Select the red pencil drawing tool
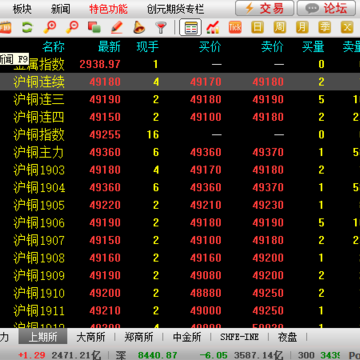The height and width of the screenshot is (360, 360). coord(117,27)
